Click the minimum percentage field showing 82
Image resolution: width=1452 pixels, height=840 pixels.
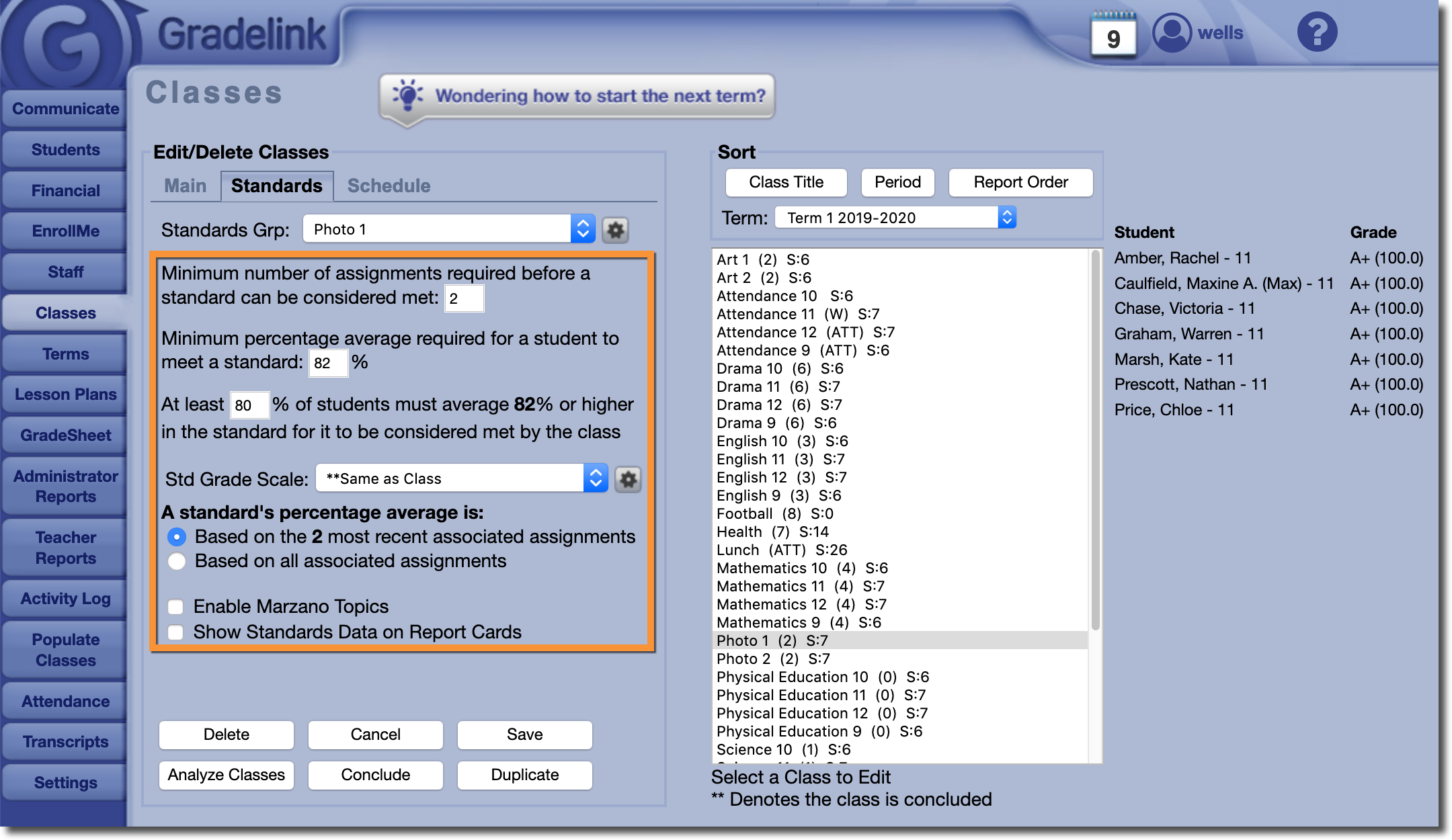pos(327,364)
